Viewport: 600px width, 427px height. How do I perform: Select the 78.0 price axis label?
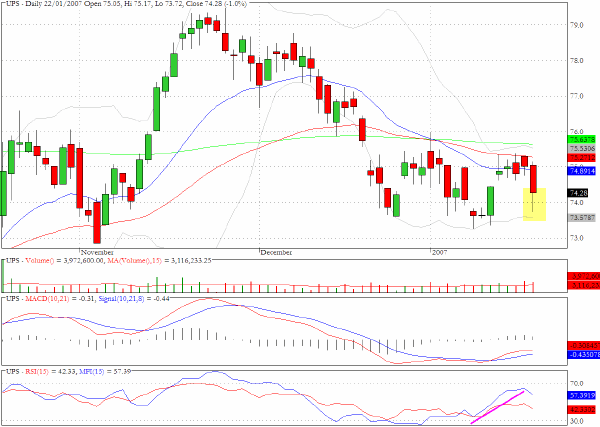tap(577, 61)
